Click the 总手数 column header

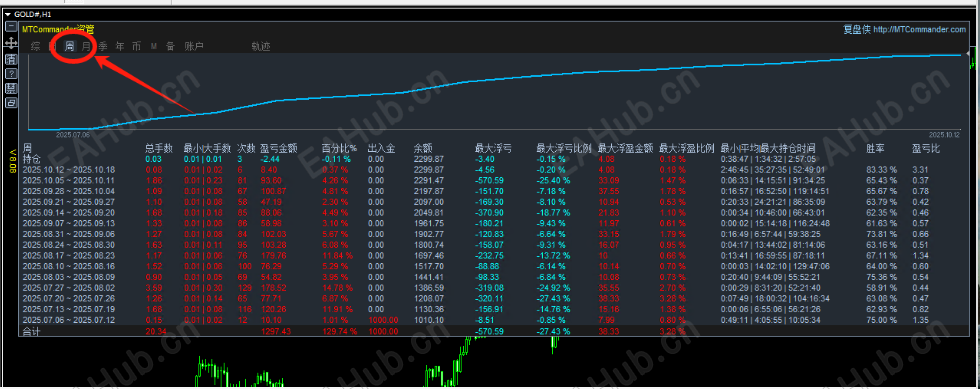tap(159, 149)
